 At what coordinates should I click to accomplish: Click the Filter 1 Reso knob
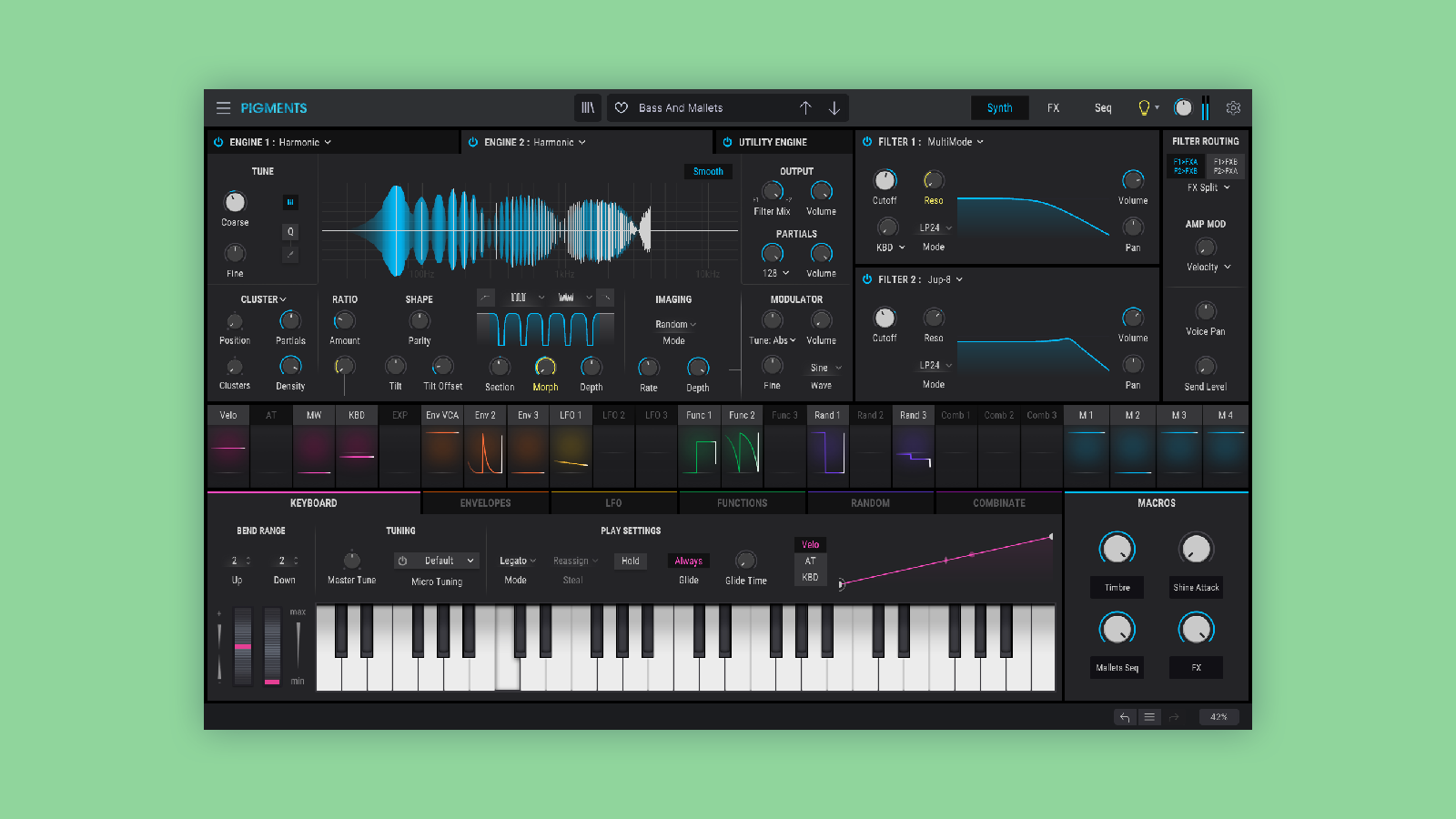pos(934,180)
